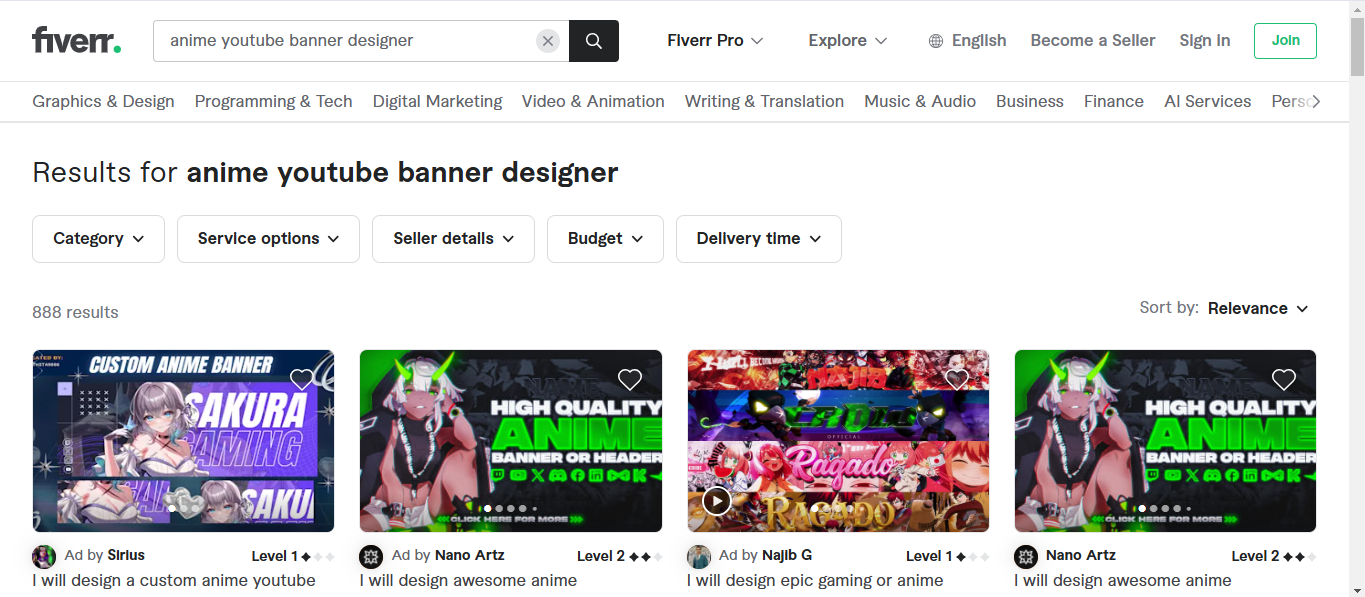Screen dimensions: 1365x597
Task: Favorite the last Nano Artz gig card
Action: point(1284,379)
